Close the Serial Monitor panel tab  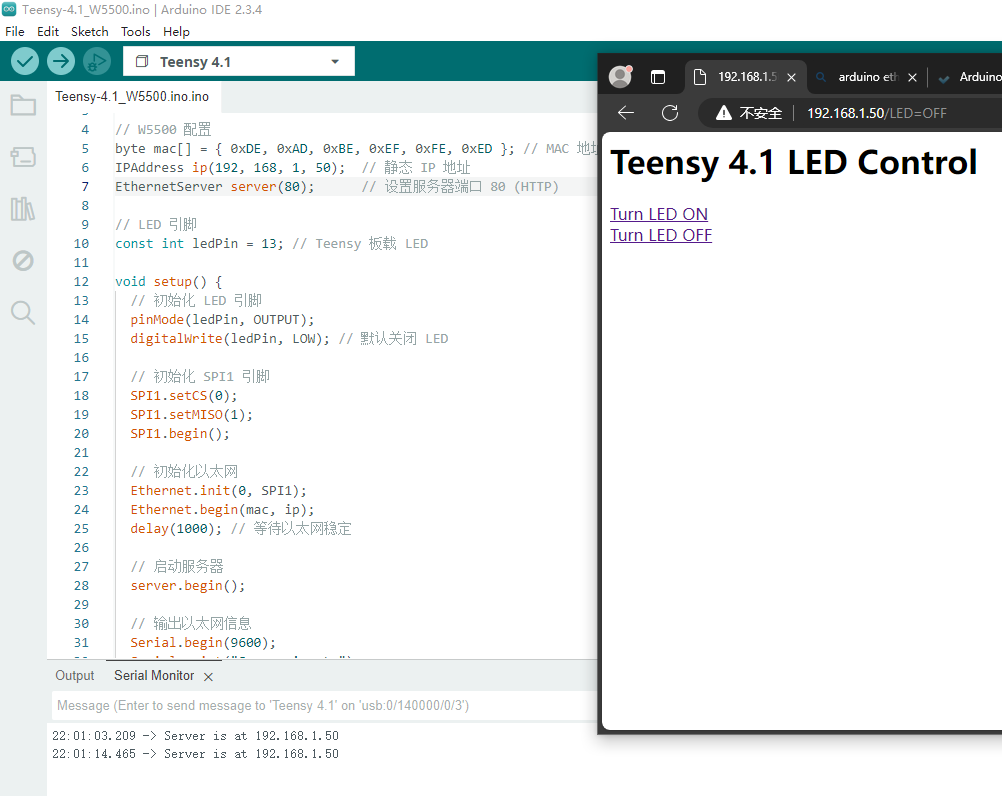[208, 677]
